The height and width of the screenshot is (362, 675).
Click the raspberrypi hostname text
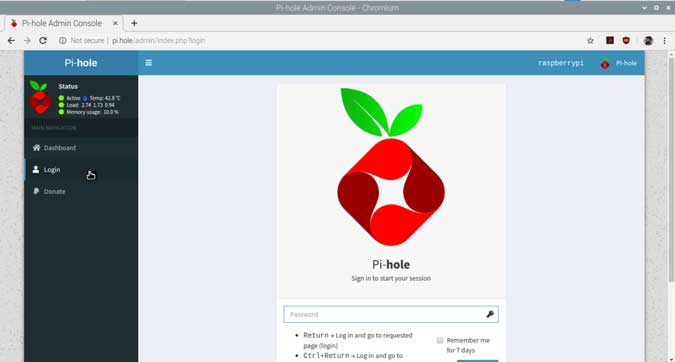point(560,63)
